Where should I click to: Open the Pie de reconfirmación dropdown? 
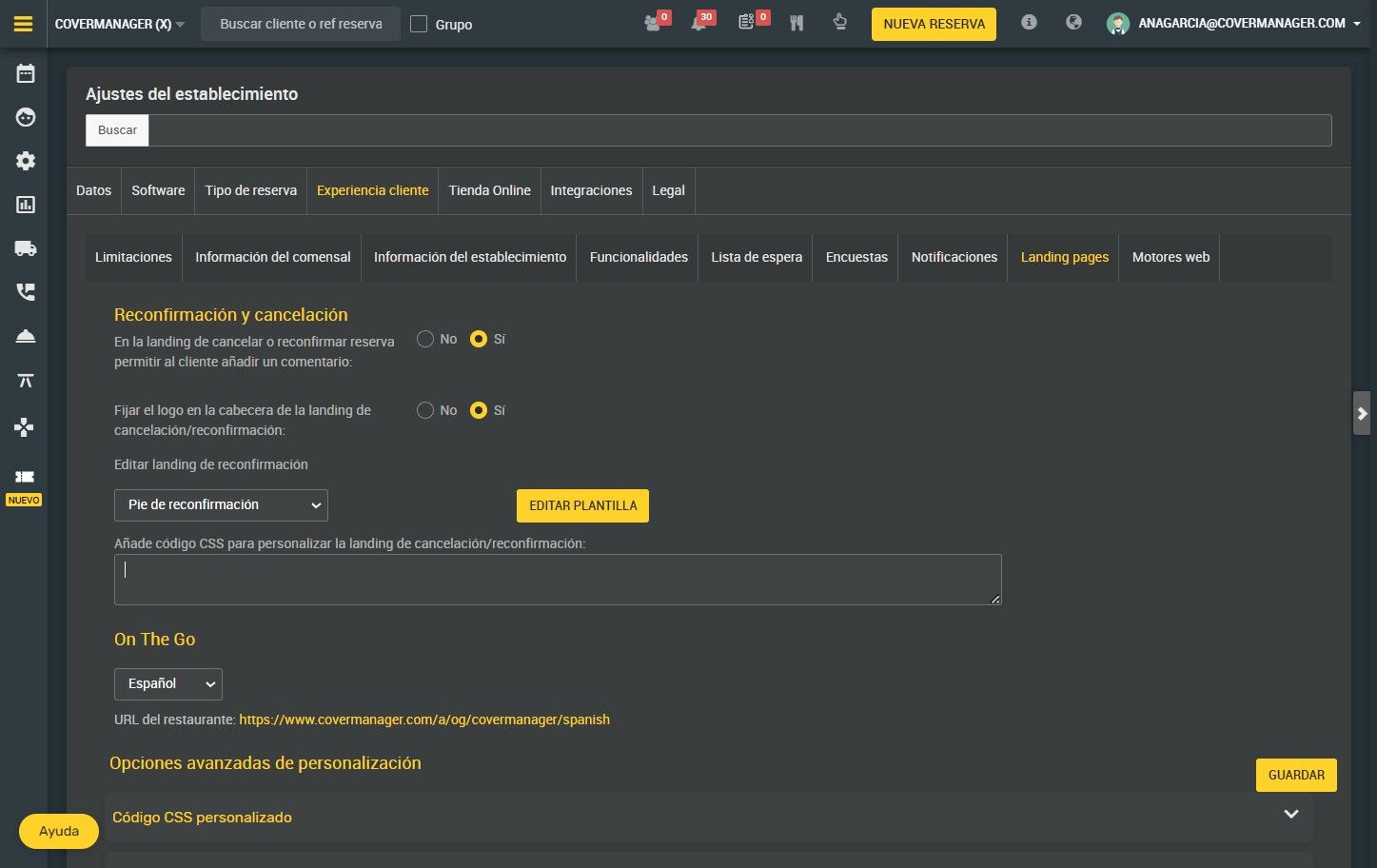tap(221, 505)
